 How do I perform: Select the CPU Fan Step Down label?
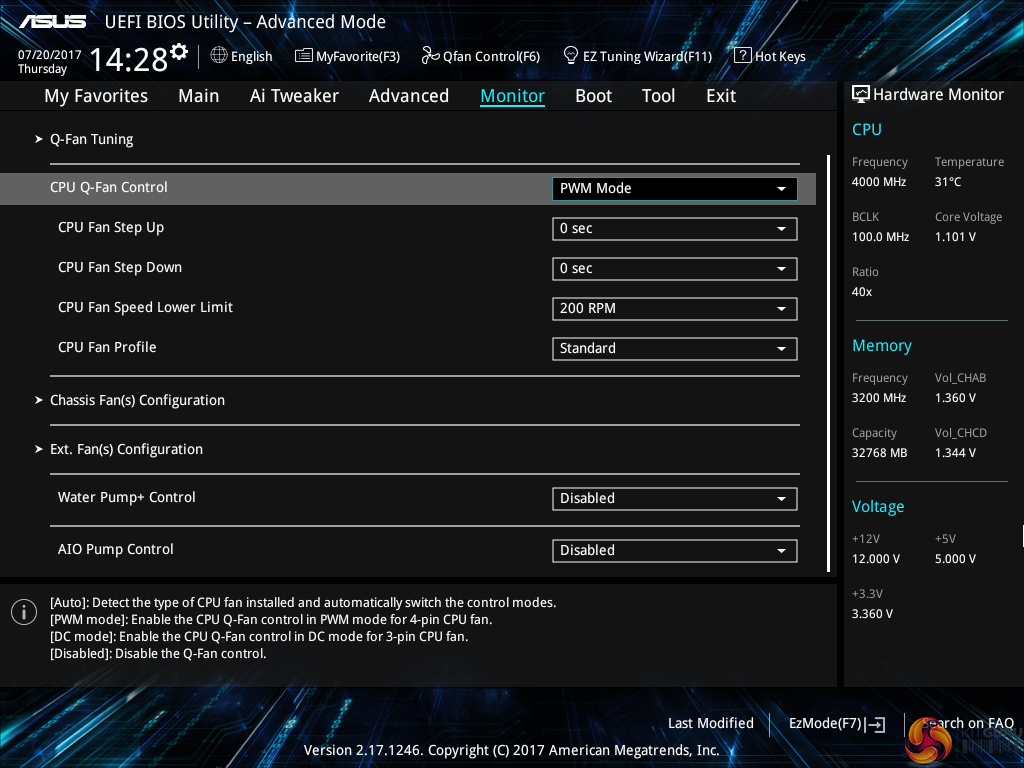pyautogui.click(x=120, y=268)
